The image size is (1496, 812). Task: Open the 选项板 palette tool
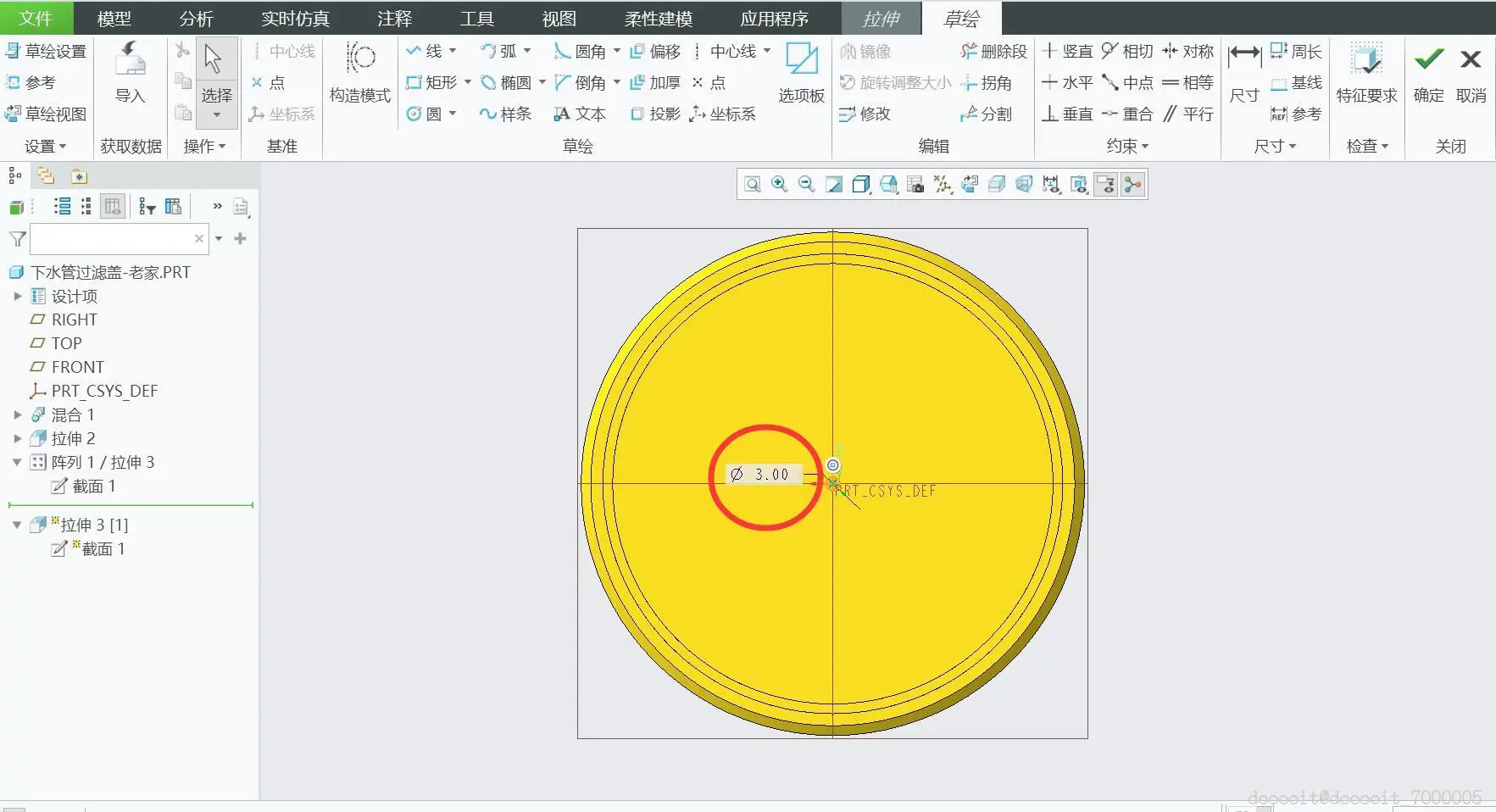[801, 59]
